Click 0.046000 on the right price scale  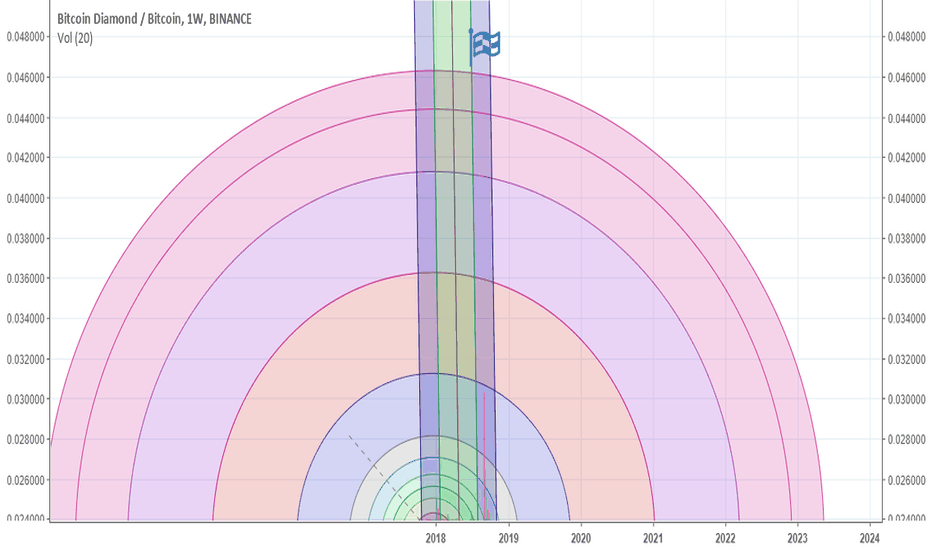point(907,77)
